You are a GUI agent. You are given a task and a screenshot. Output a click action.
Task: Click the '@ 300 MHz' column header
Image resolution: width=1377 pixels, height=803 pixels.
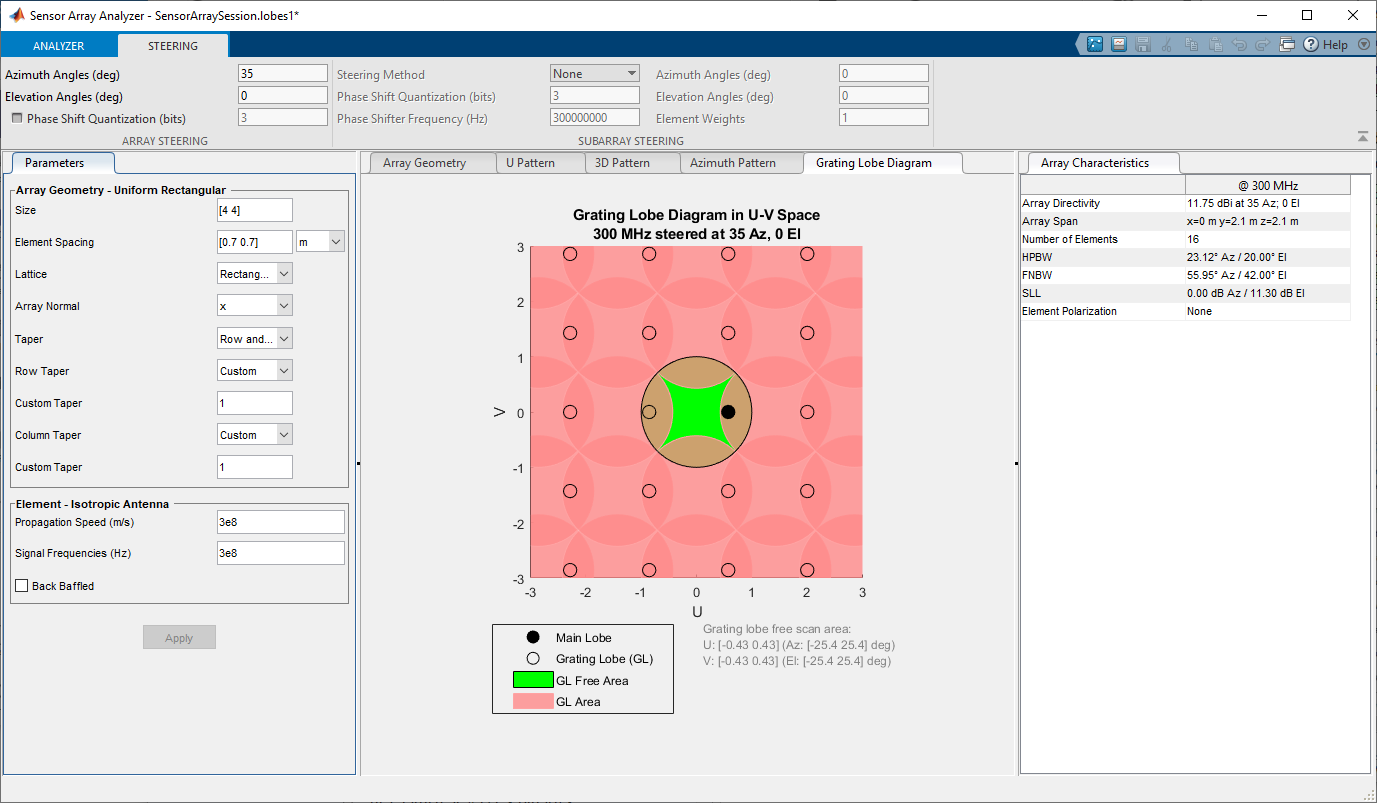coord(1268,185)
